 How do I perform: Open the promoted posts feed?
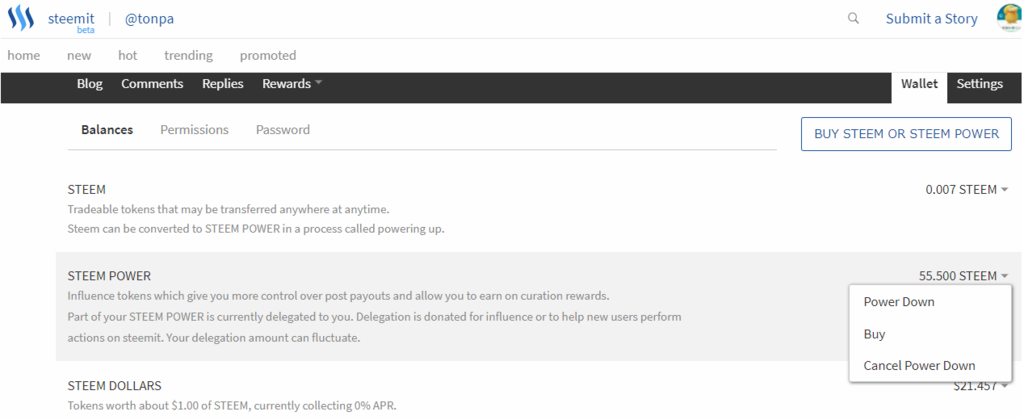click(268, 56)
